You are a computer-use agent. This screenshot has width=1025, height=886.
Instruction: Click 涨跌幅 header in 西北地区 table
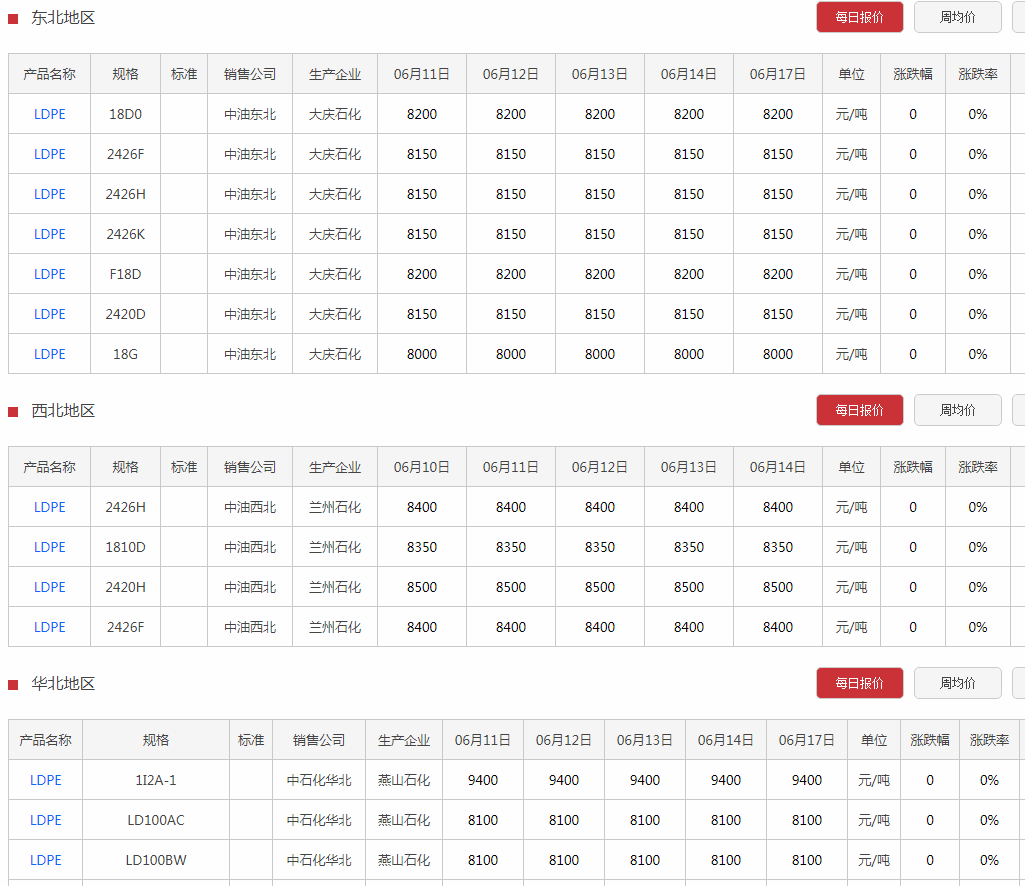click(x=913, y=468)
